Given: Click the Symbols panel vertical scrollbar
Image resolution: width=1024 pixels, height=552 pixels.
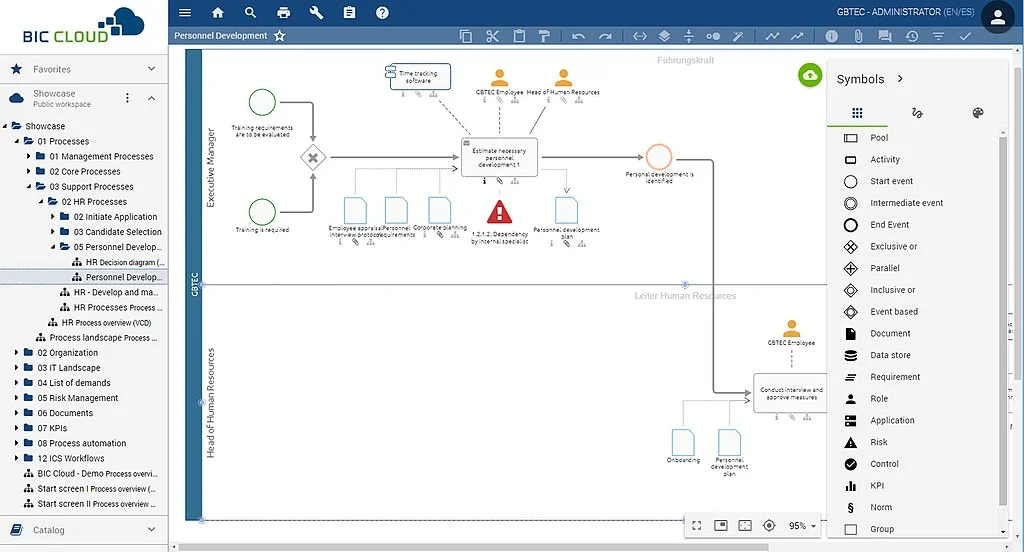Looking at the screenshot, I should coord(1003,320).
